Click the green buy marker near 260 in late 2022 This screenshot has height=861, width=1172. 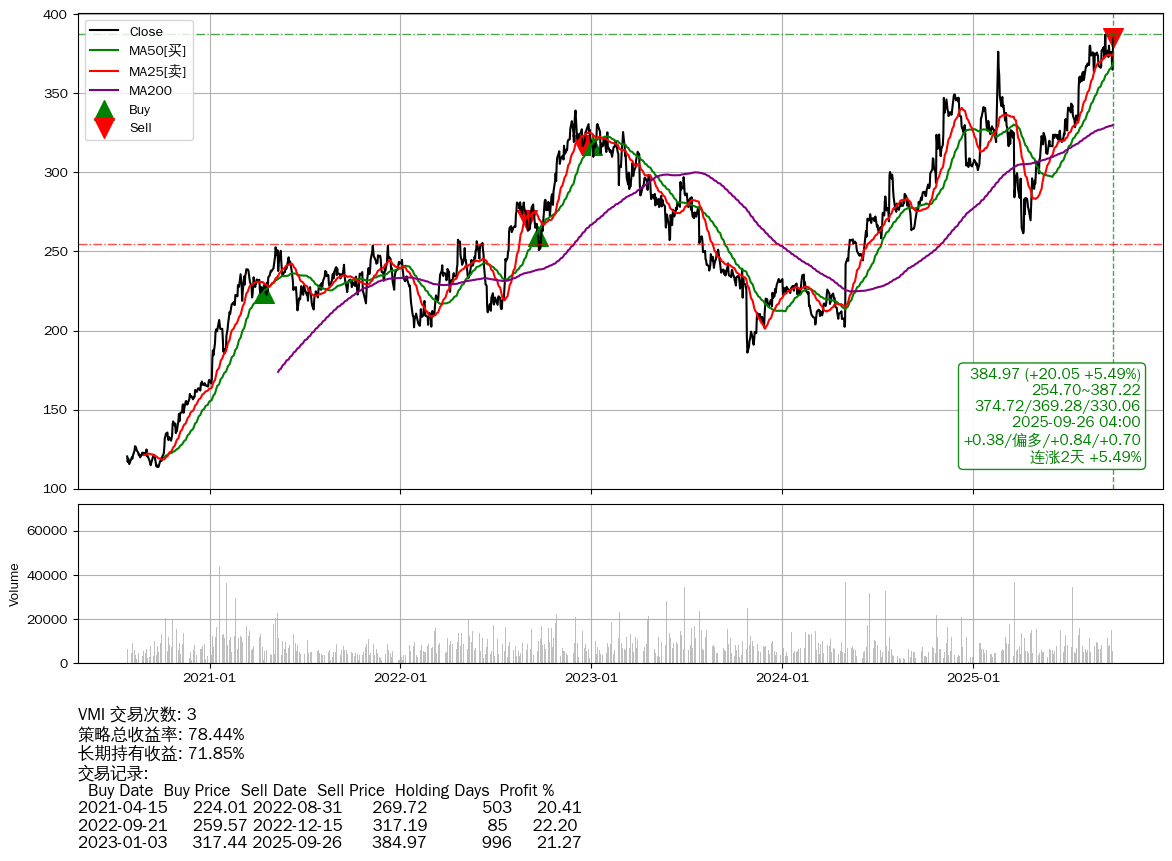(538, 236)
